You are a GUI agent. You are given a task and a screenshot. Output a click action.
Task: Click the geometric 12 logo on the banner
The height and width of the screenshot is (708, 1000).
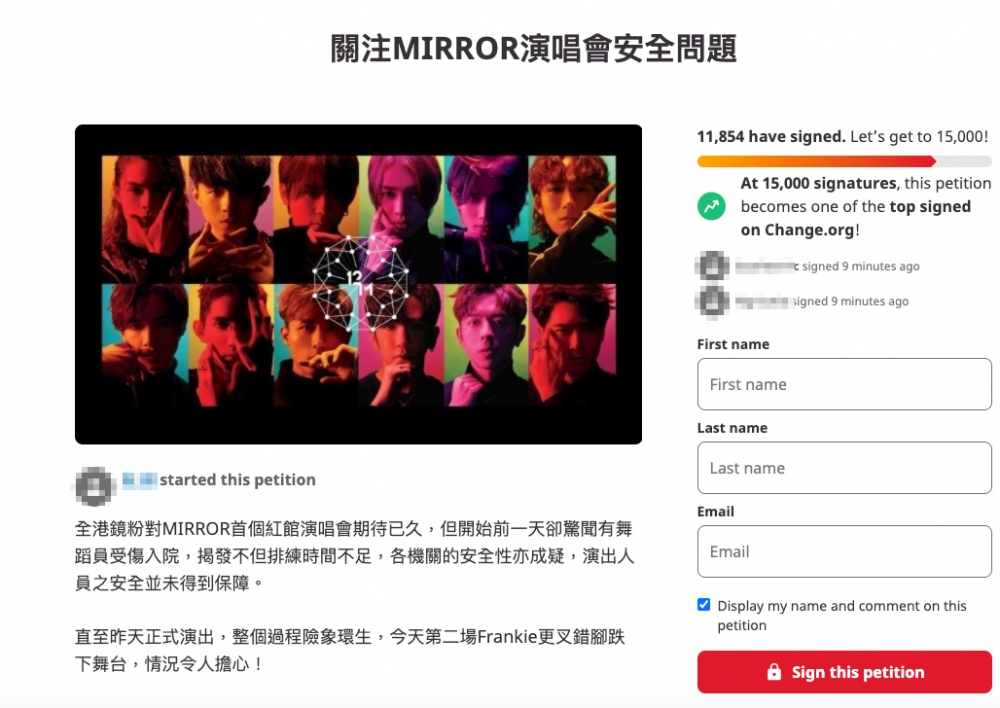(360, 284)
